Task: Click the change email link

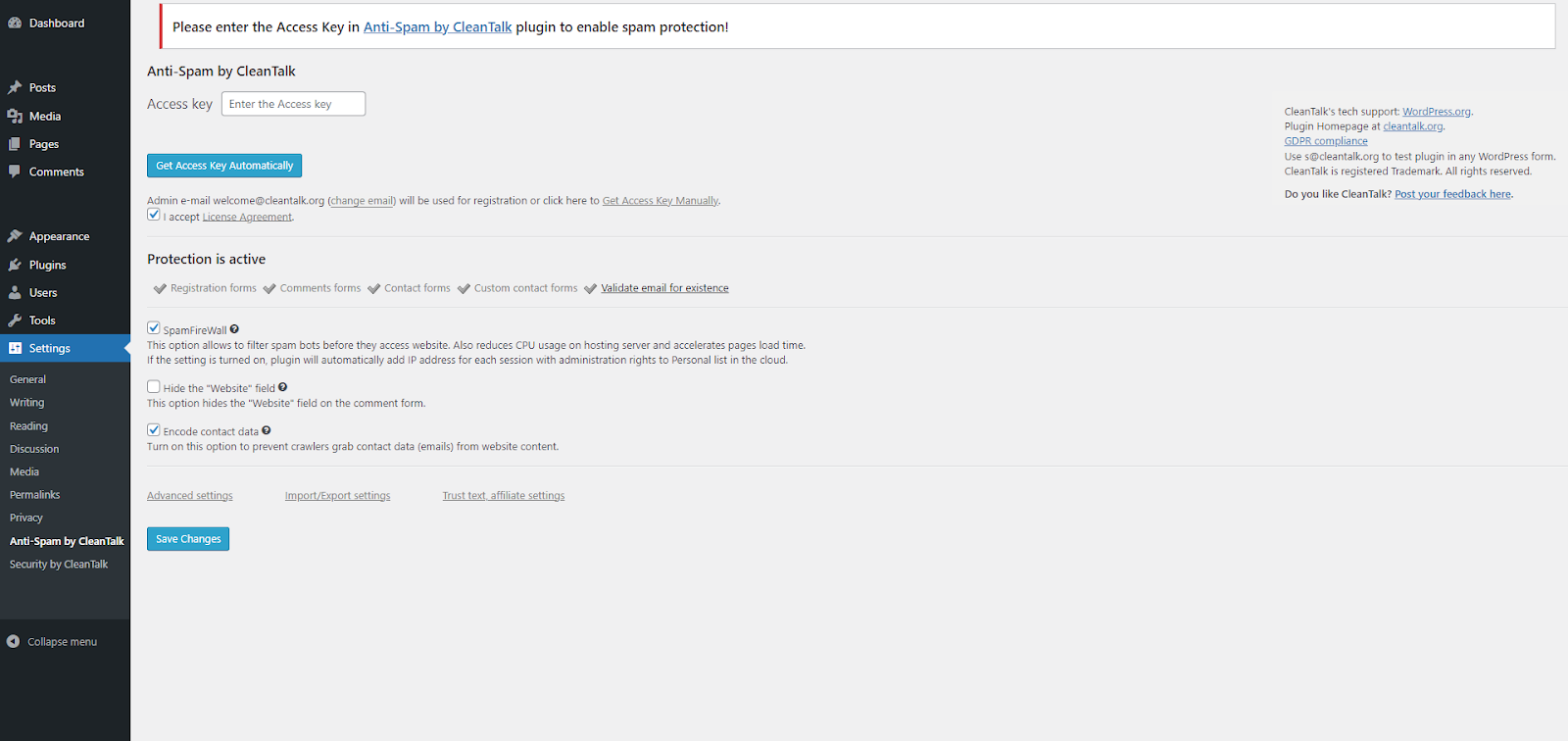Action: (x=362, y=201)
